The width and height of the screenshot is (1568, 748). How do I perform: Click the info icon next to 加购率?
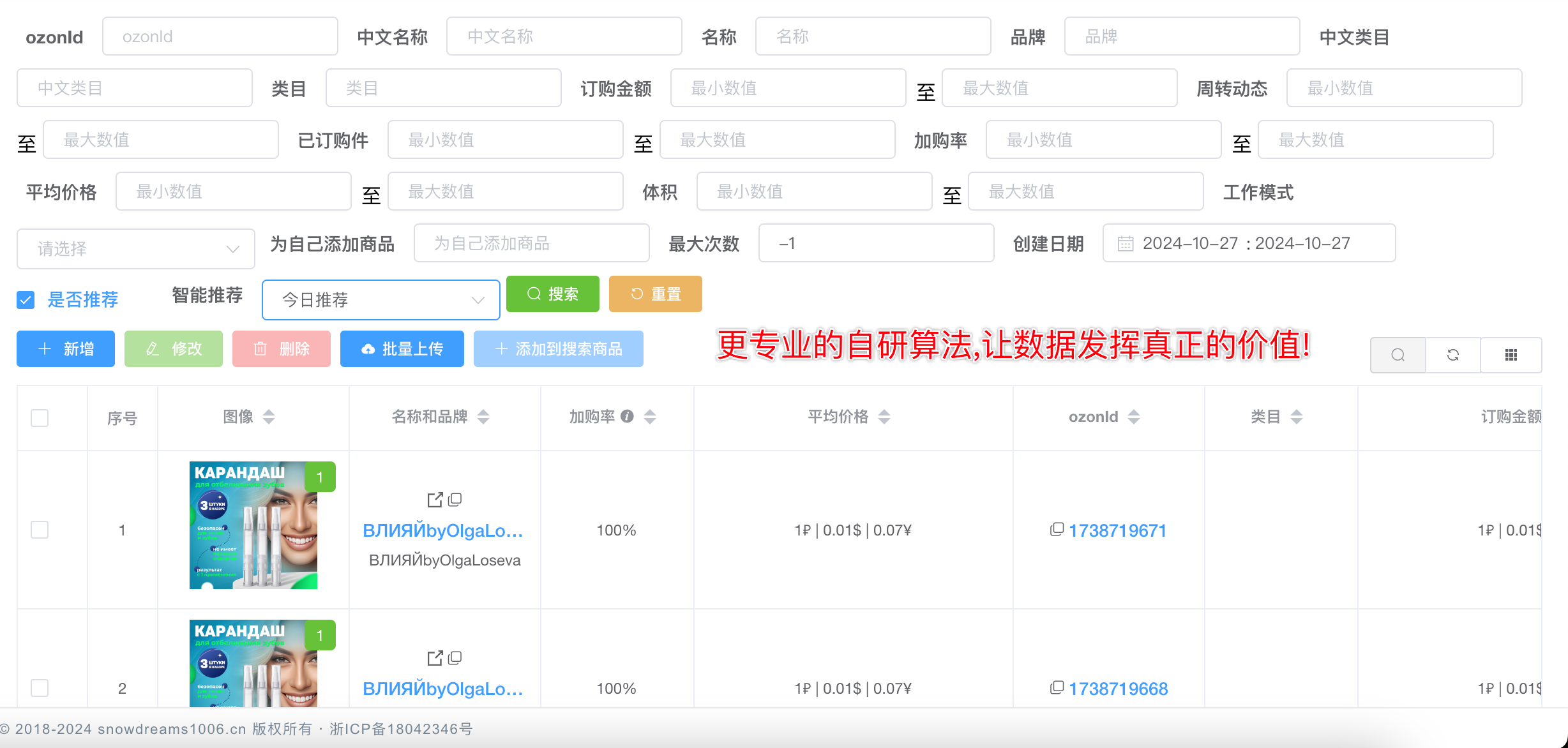(628, 417)
